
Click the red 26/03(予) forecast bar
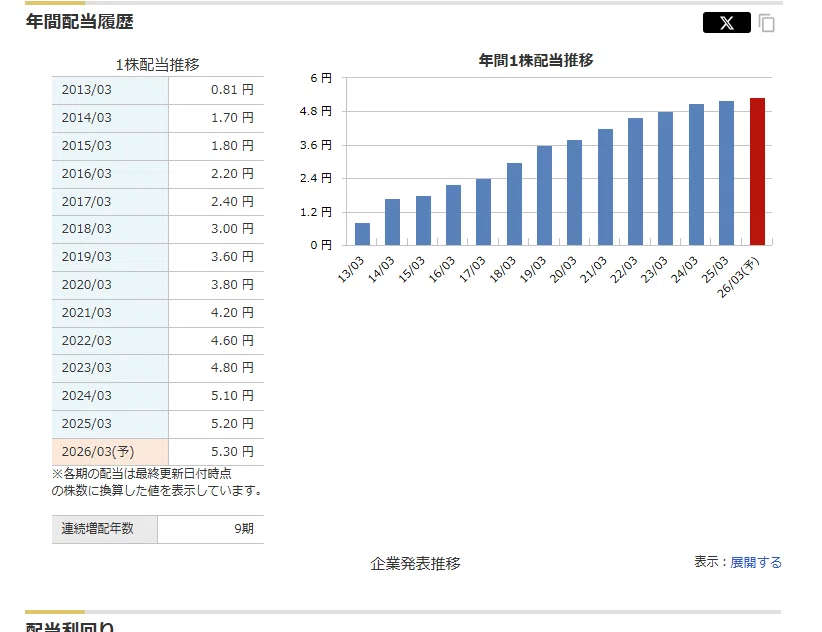click(x=757, y=171)
